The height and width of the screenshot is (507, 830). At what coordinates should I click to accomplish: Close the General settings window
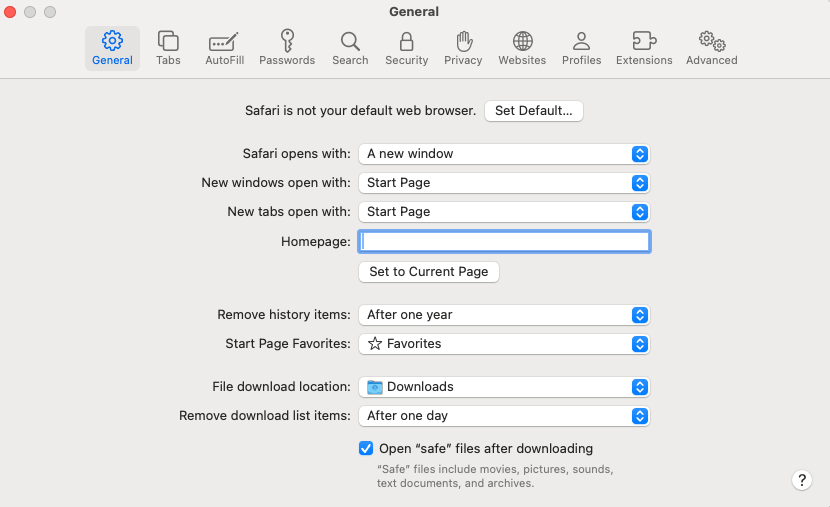10,12
